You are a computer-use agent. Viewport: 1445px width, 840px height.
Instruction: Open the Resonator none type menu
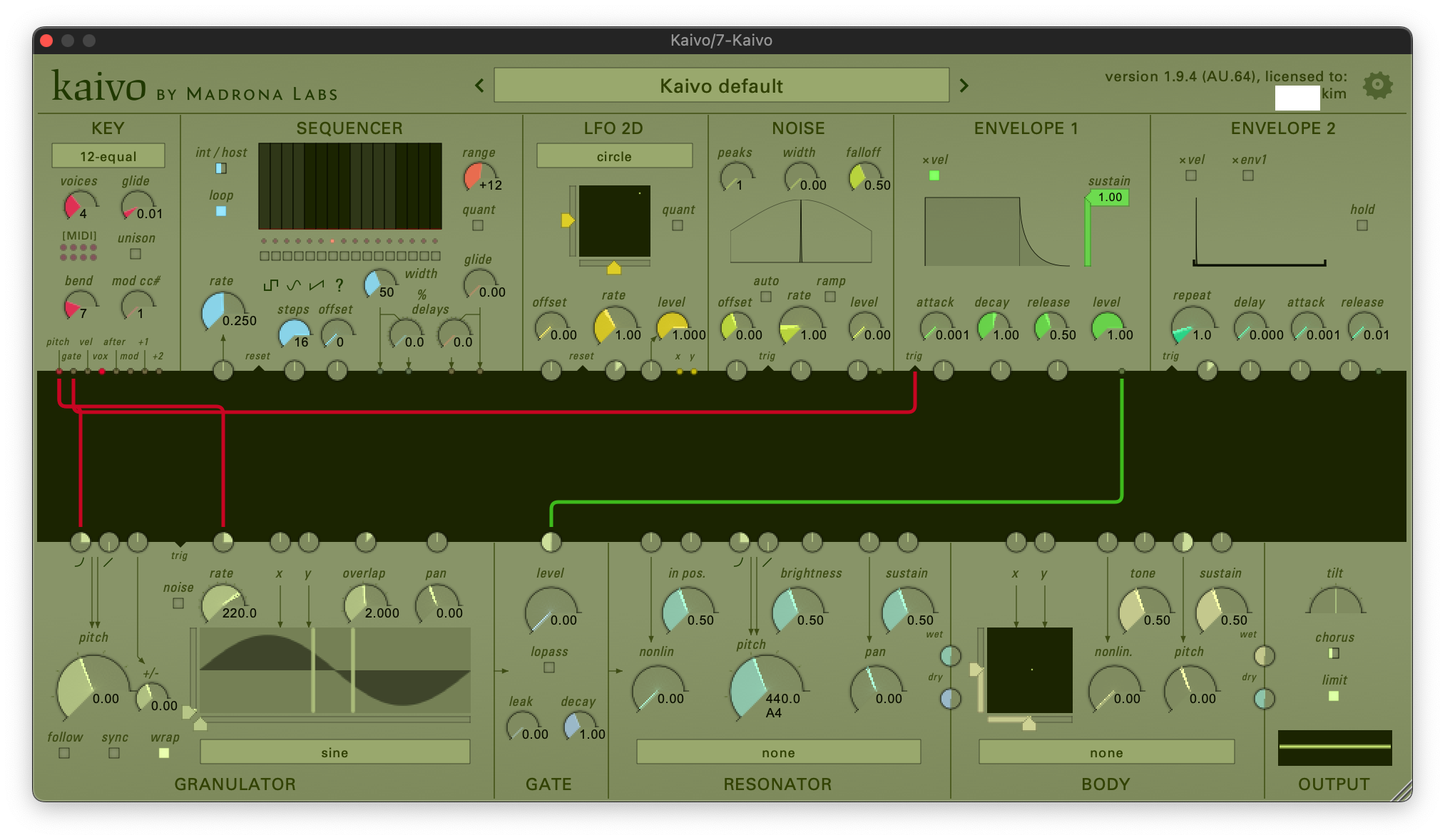pos(778,752)
